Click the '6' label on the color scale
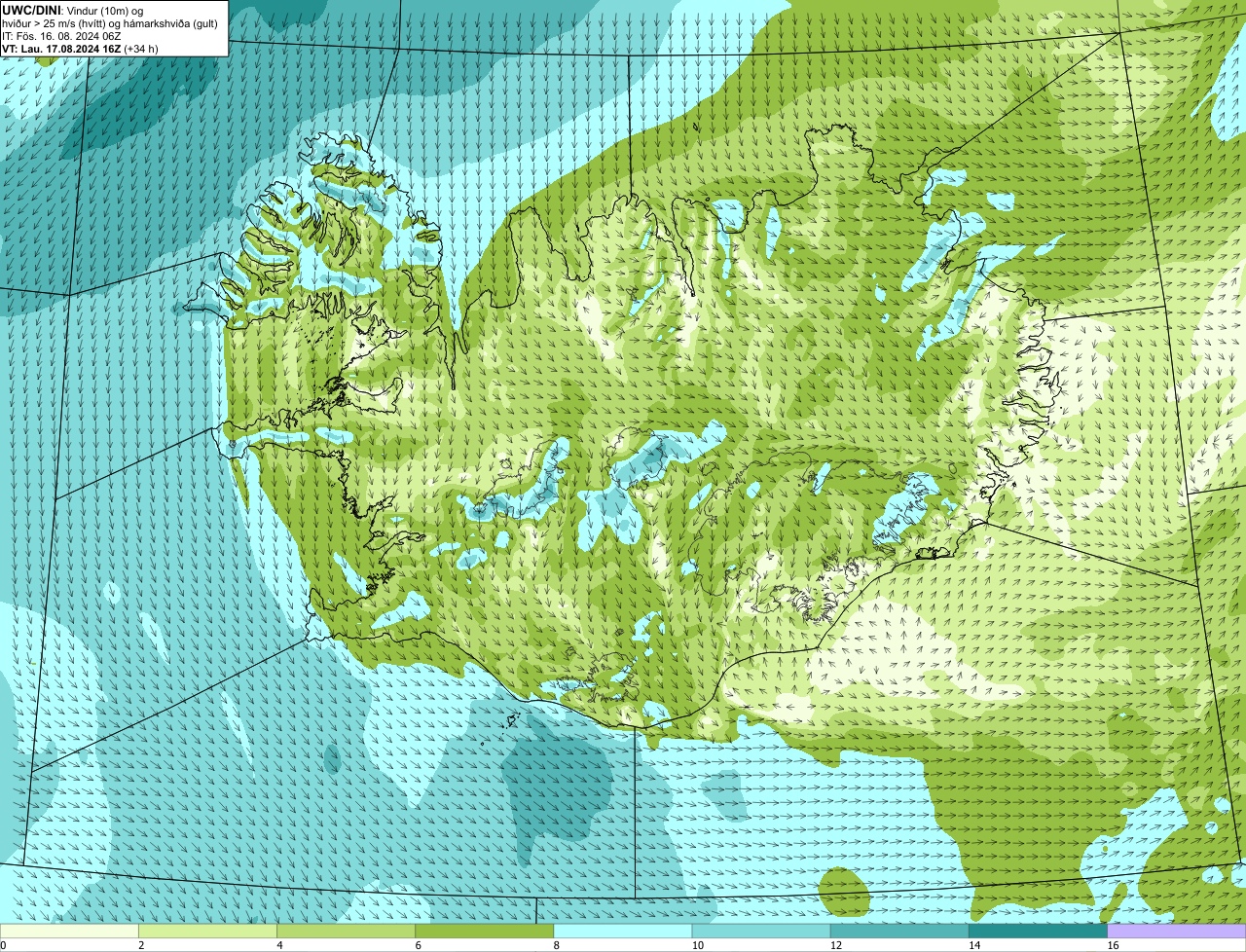The image size is (1246, 952). pos(418,945)
